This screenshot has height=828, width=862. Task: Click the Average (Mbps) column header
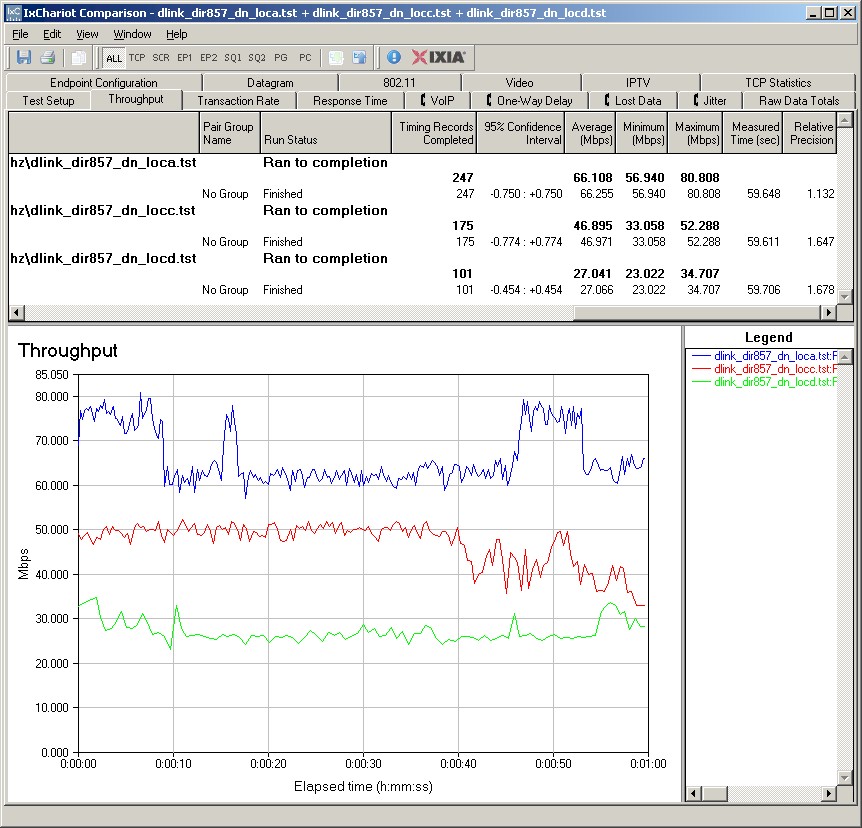point(590,133)
